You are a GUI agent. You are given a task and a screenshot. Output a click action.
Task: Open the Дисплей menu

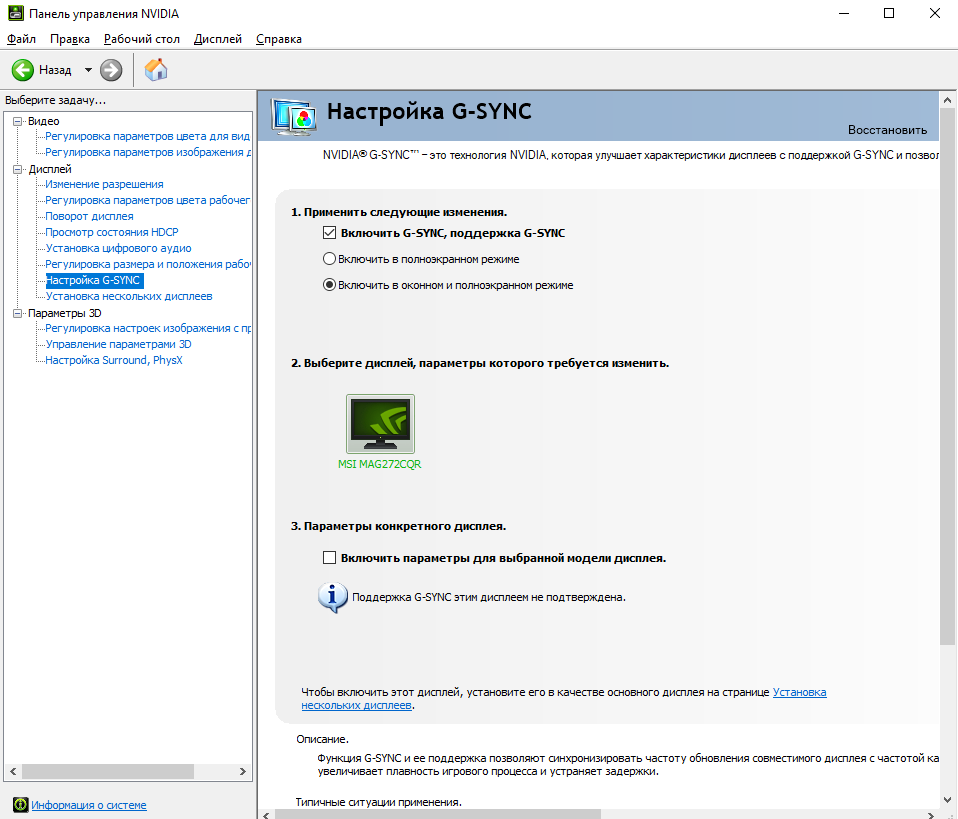pos(218,39)
